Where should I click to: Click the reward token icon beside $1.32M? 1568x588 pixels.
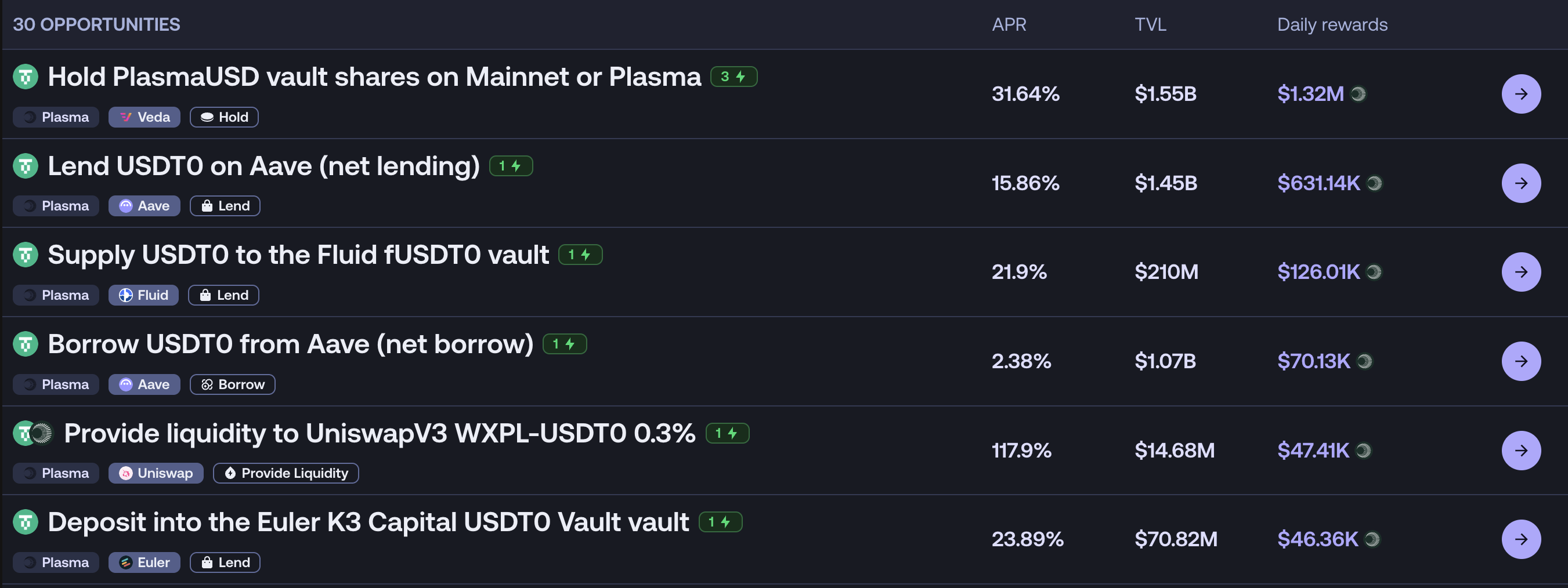pos(1358,95)
